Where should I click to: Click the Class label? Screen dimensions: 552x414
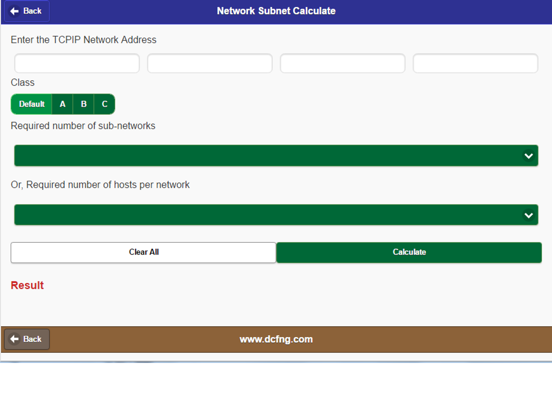click(x=23, y=82)
